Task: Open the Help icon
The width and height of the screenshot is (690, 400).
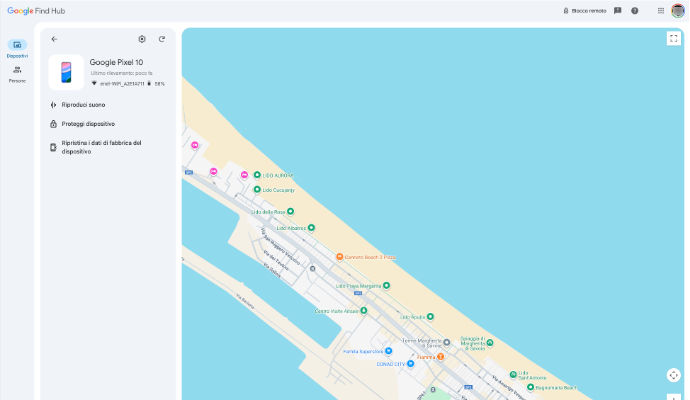Action: click(634, 11)
